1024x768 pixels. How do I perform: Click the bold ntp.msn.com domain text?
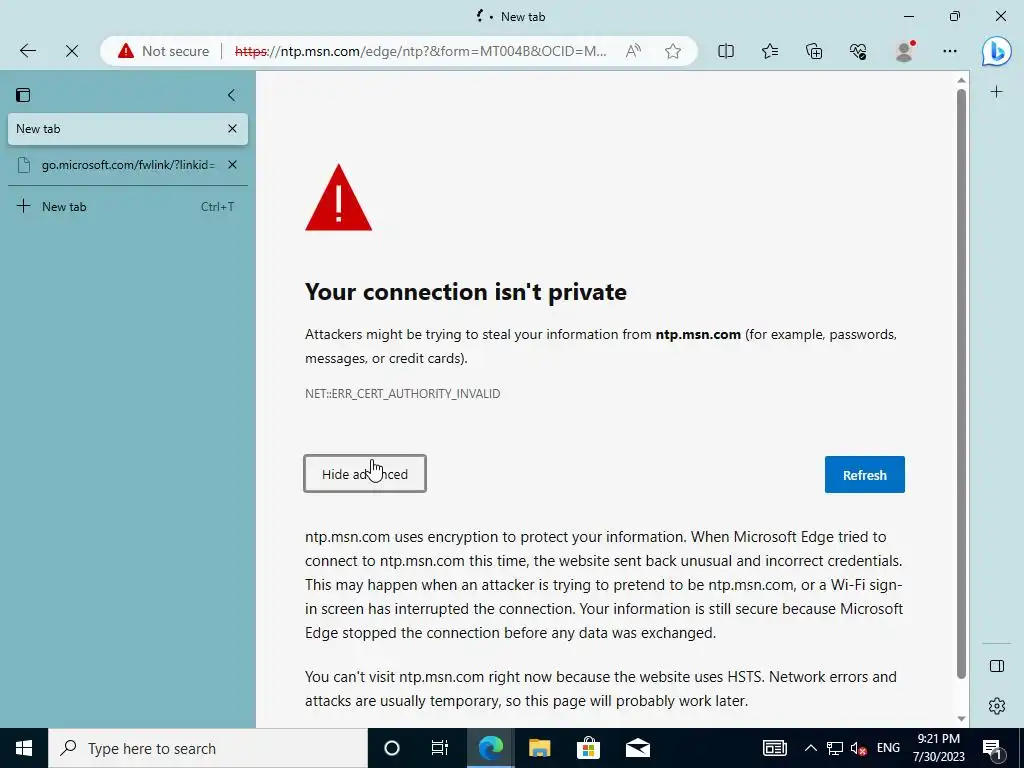[698, 334]
